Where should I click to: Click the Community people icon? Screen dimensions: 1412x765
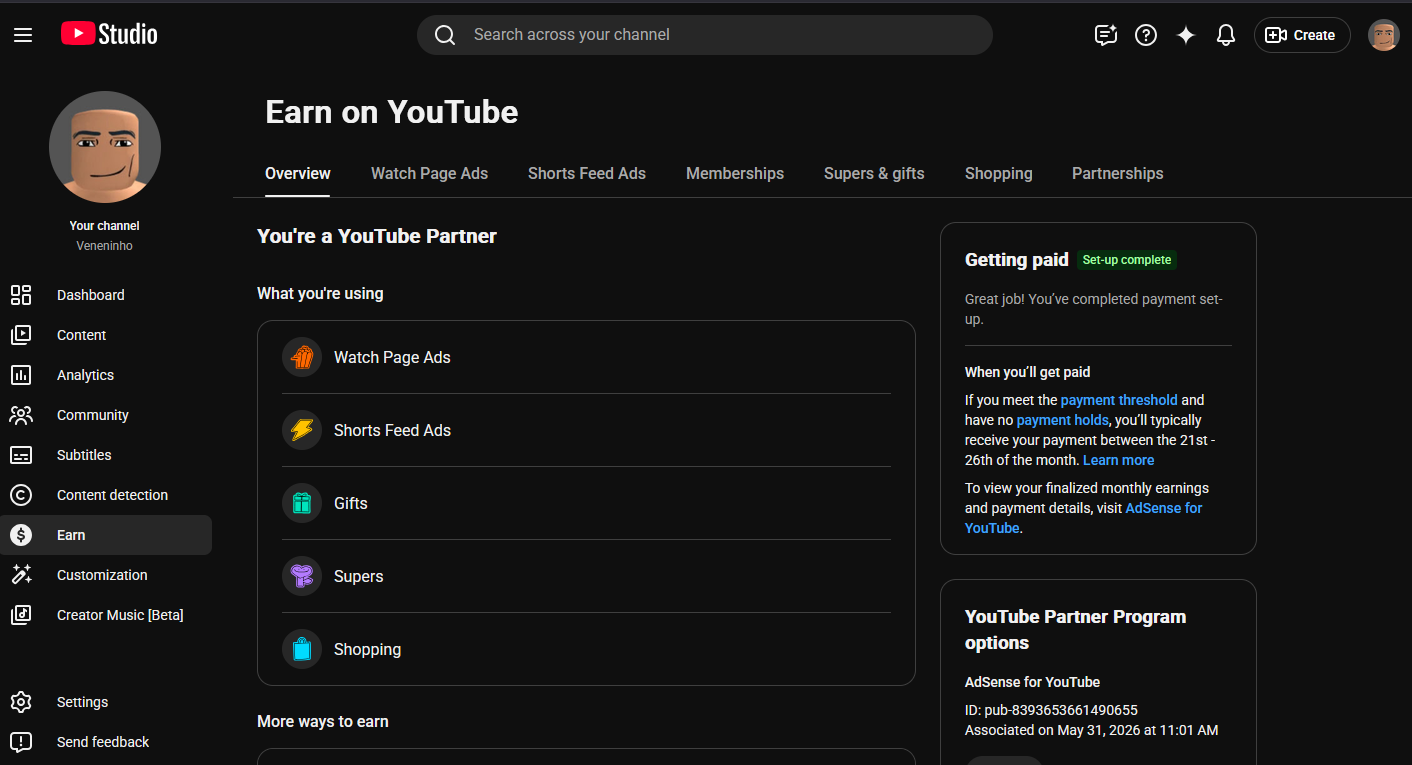click(x=21, y=415)
